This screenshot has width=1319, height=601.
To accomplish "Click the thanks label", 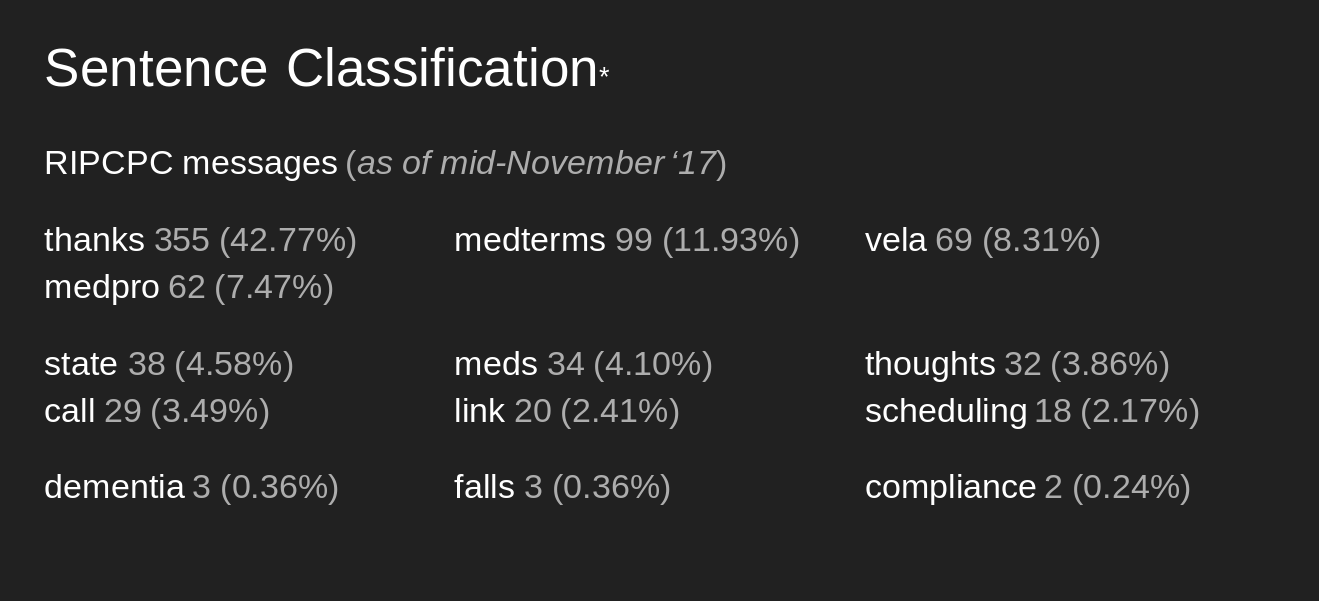I will (94, 240).
